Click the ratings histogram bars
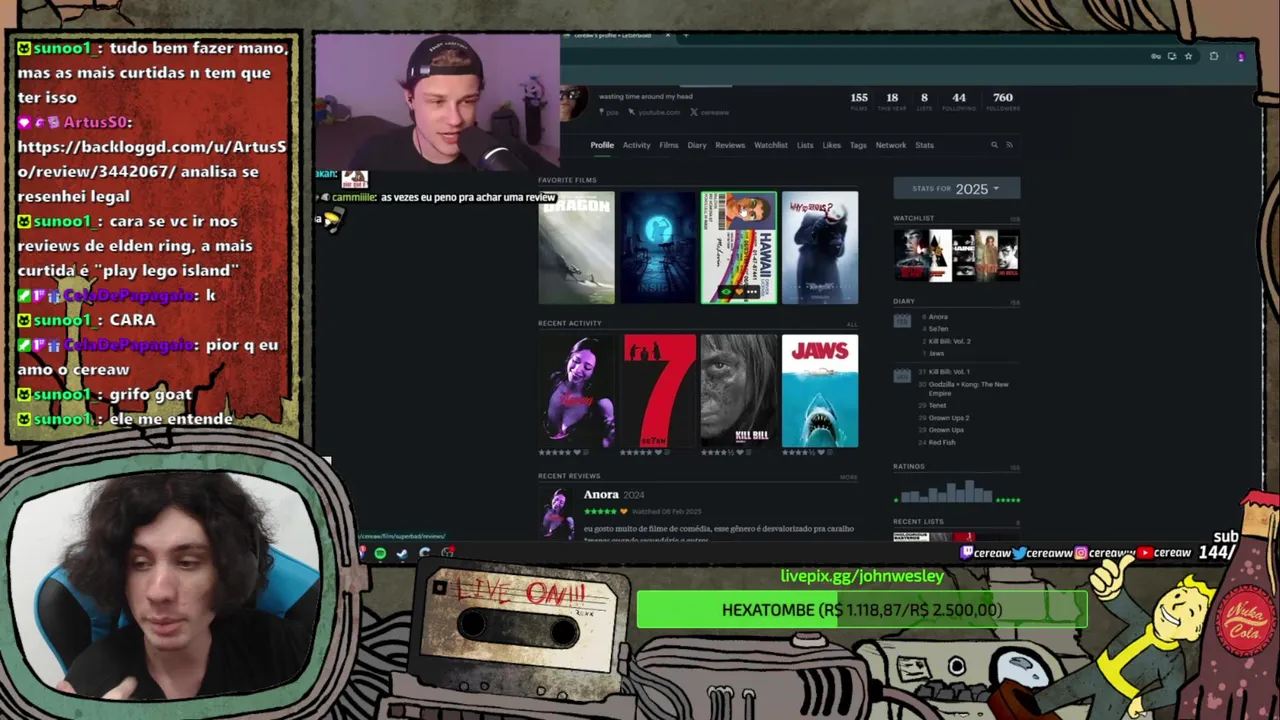The height and width of the screenshot is (720, 1280). (x=946, y=492)
